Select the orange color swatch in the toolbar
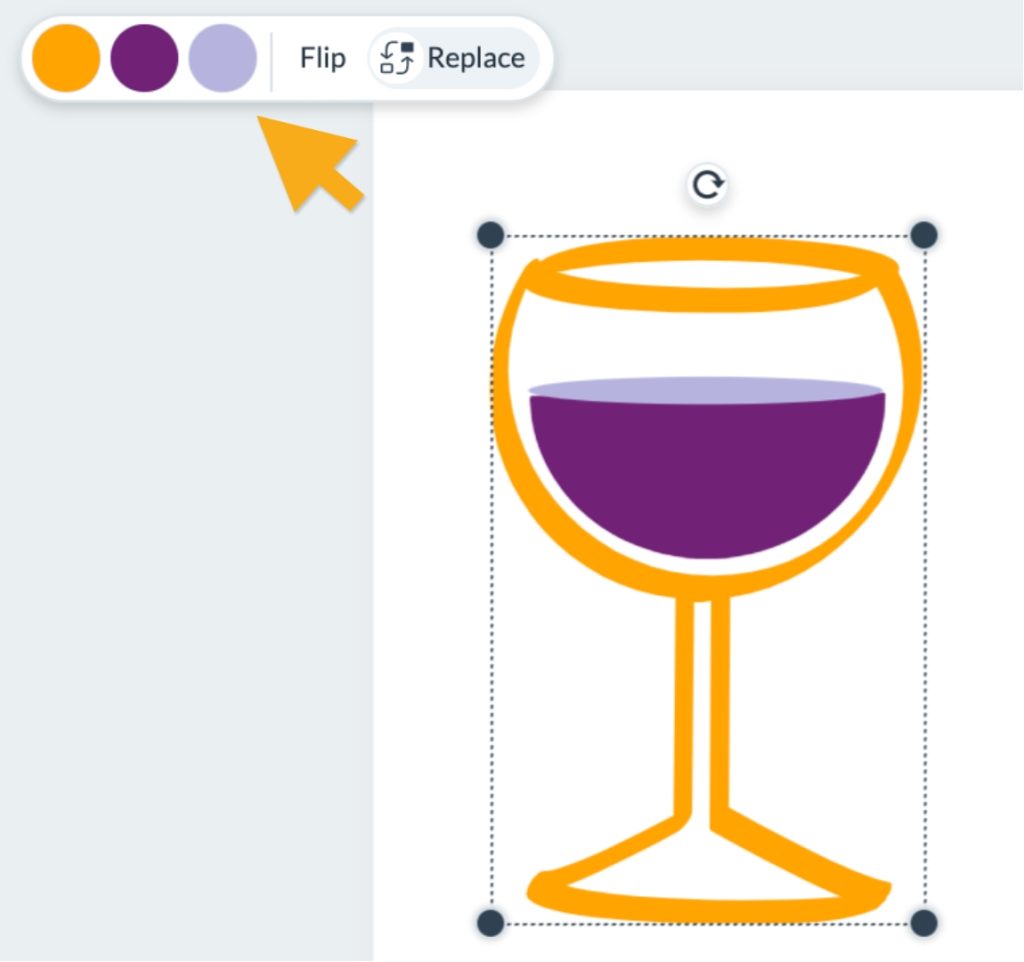1024x962 pixels. coord(64,58)
